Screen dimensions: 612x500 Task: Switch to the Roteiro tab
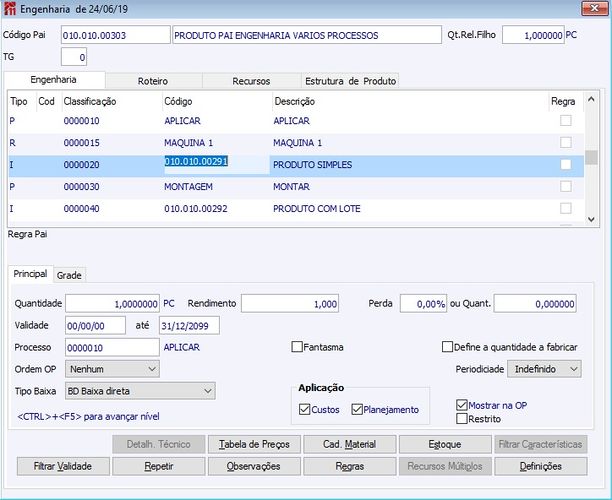click(x=154, y=80)
